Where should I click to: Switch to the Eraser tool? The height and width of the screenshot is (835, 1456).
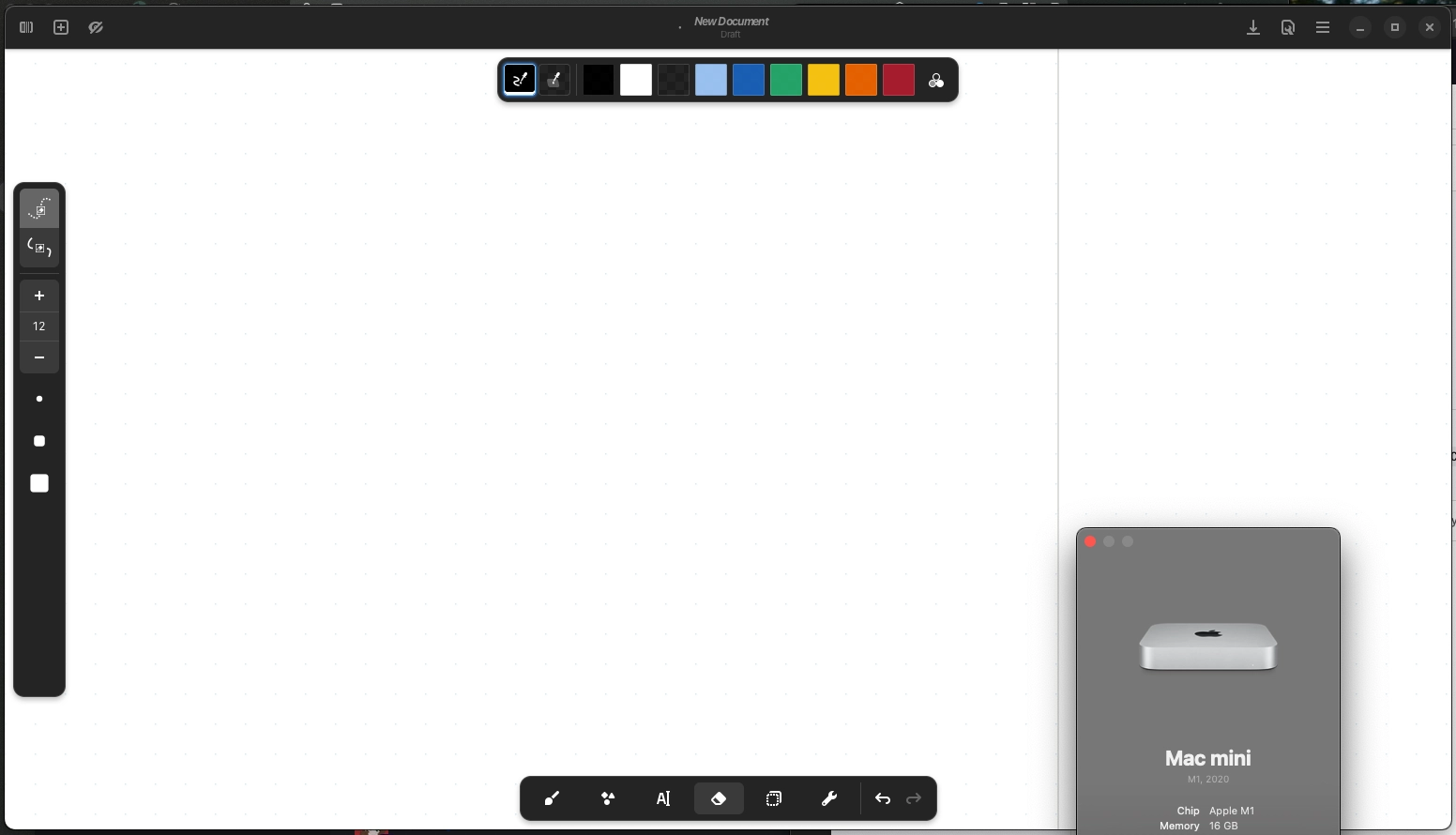click(718, 798)
